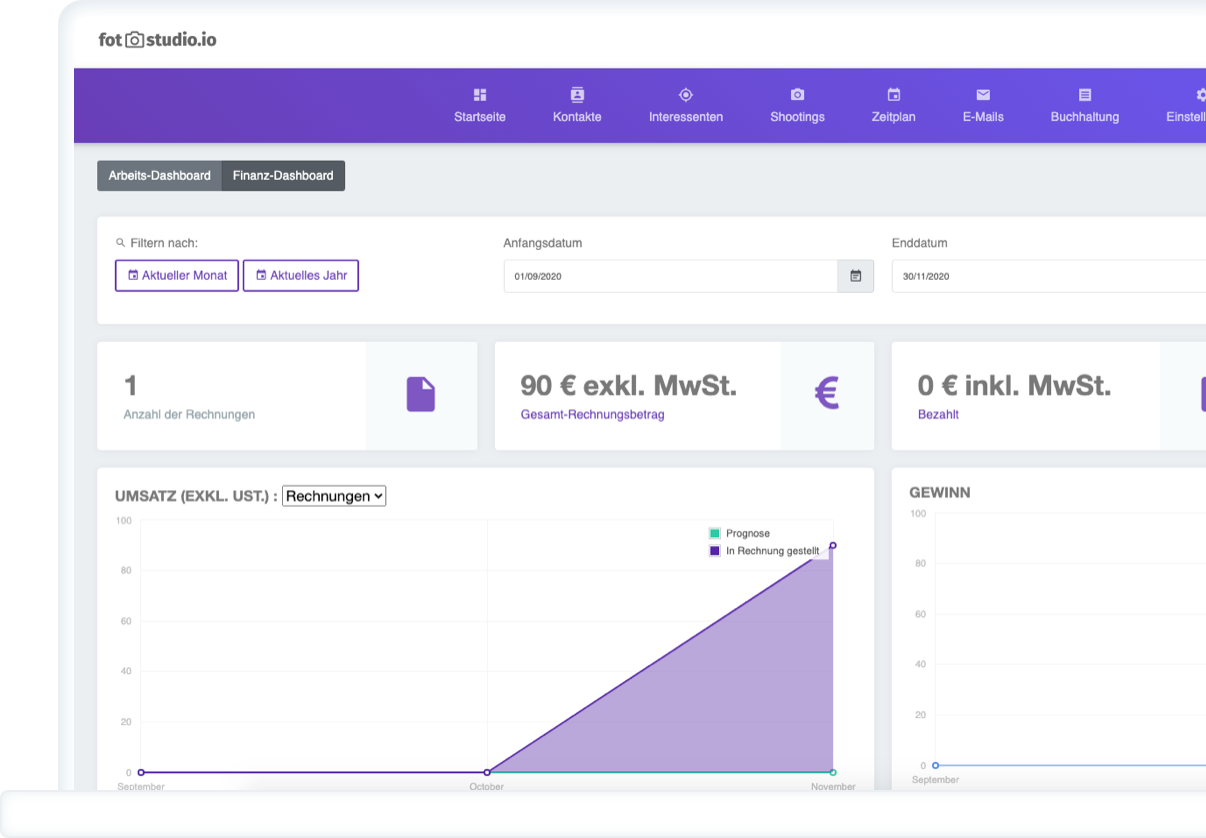
Task: Filter by Aktuelles Jahr
Action: point(301,276)
